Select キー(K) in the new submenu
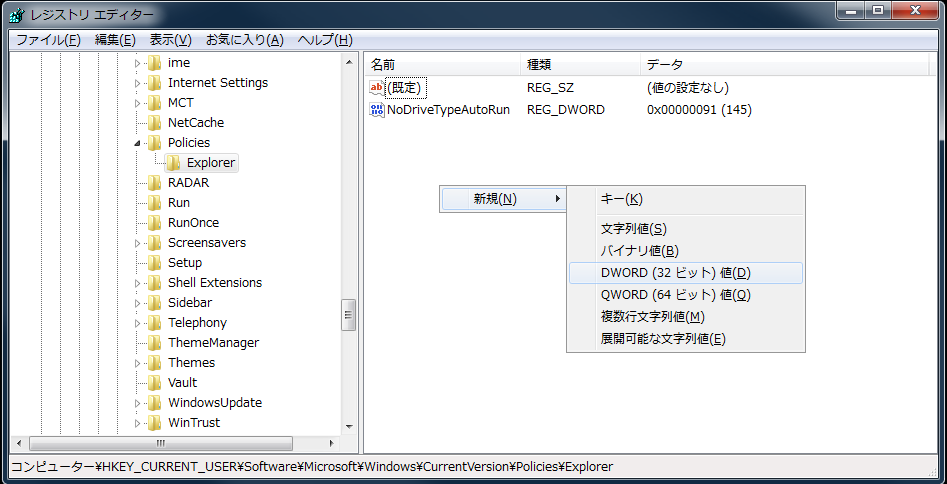This screenshot has width=947, height=484. [x=621, y=199]
